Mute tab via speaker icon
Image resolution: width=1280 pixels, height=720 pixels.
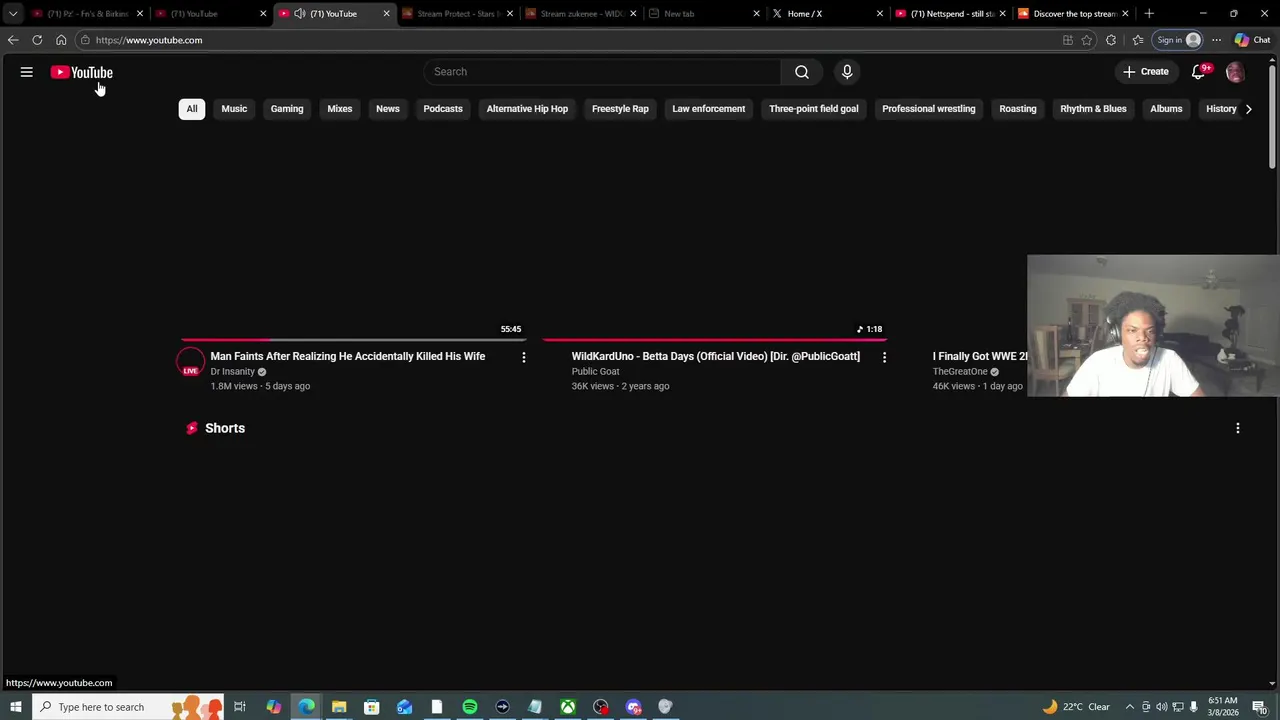(x=300, y=14)
